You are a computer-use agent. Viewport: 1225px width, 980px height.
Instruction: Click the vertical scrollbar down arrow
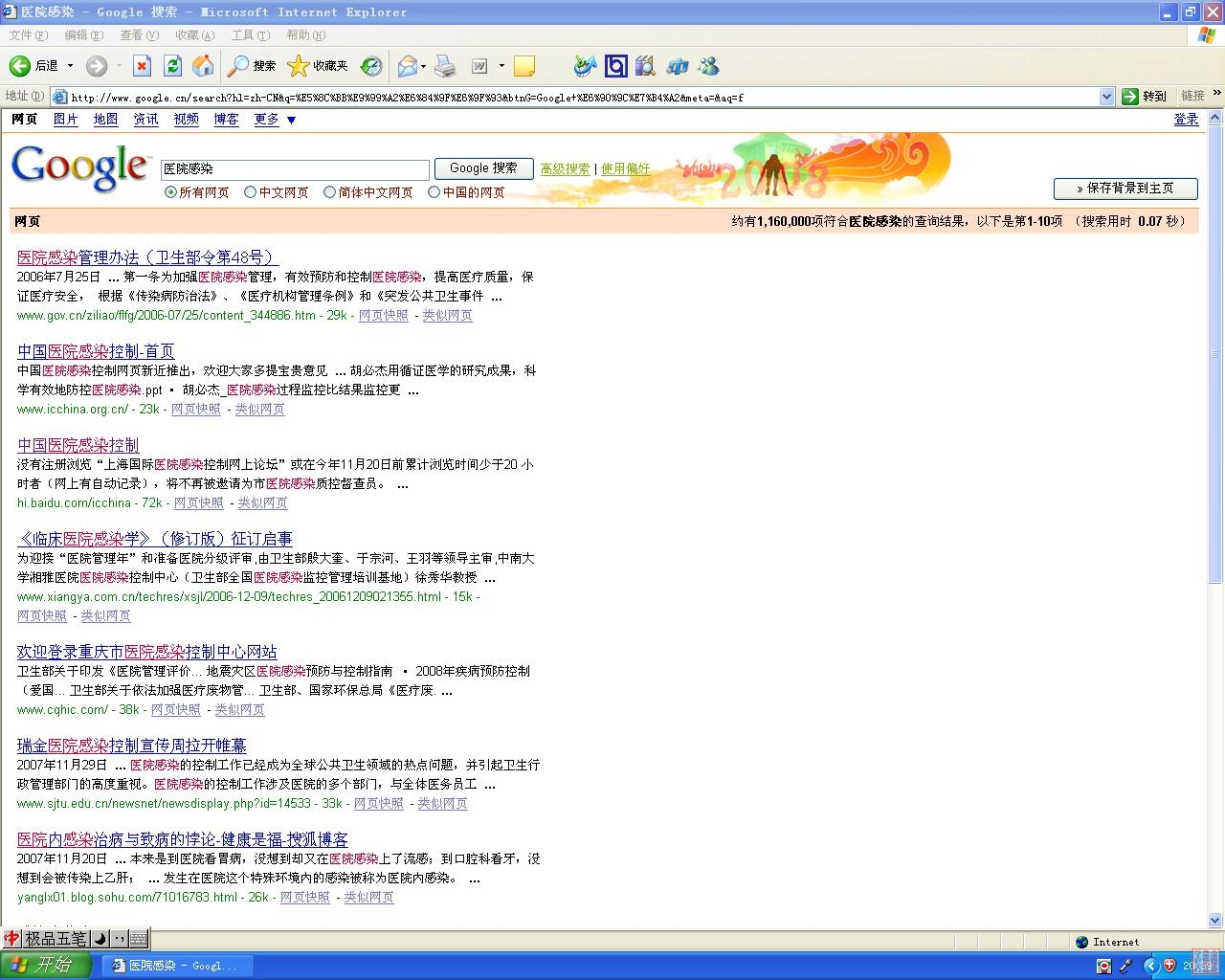click(1215, 919)
